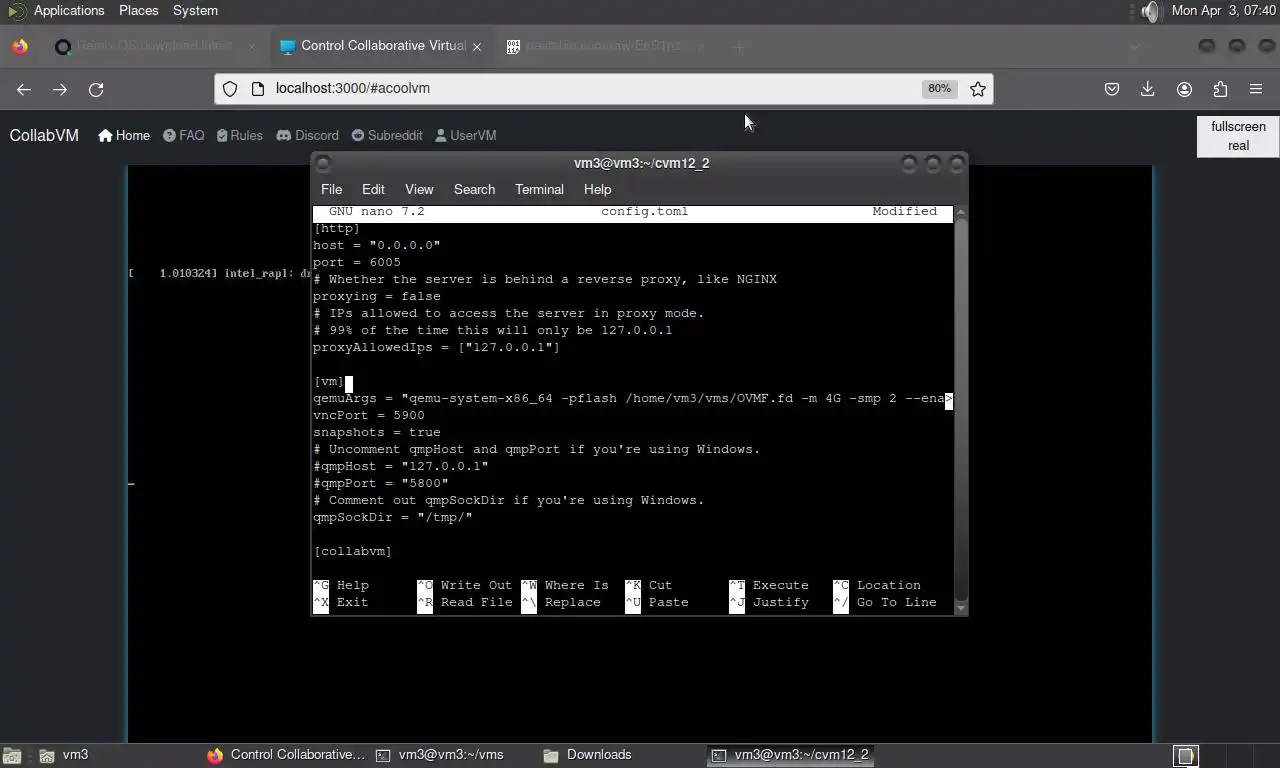Screen dimensions: 1280x768
Task: Switch to Control Collaborative Firefox taskbar item
Action: pos(286,755)
